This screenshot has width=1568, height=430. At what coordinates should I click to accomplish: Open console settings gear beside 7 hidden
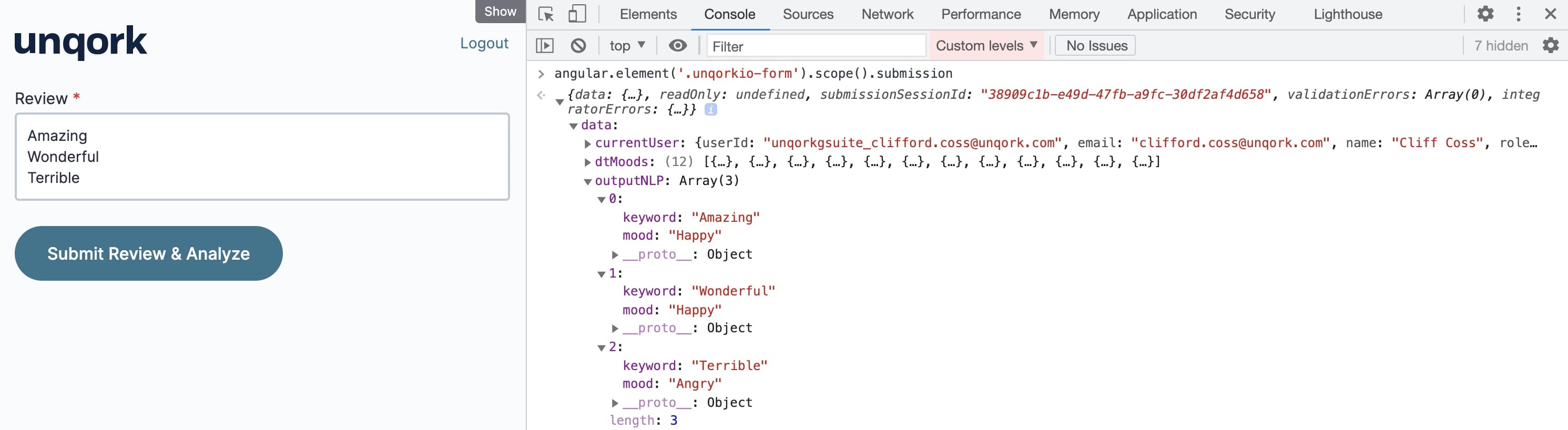(1550, 46)
